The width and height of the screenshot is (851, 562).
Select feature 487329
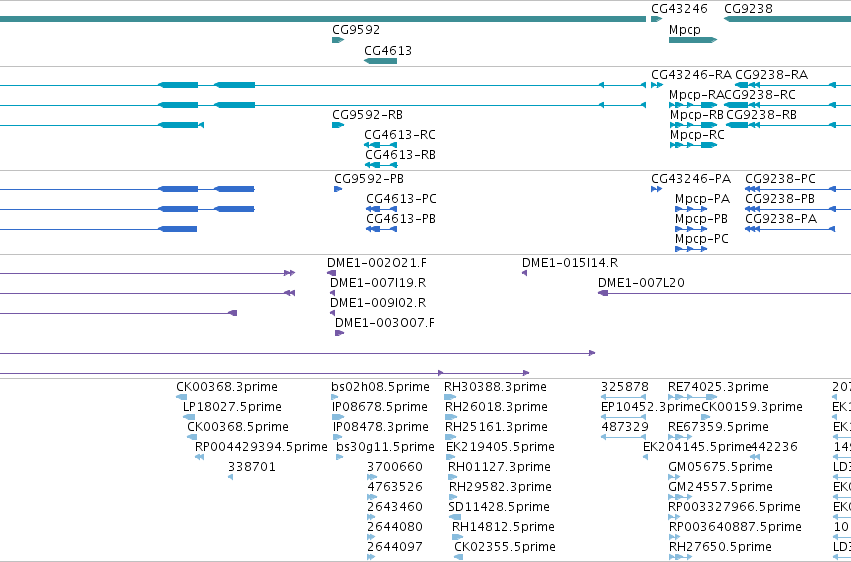625,427
